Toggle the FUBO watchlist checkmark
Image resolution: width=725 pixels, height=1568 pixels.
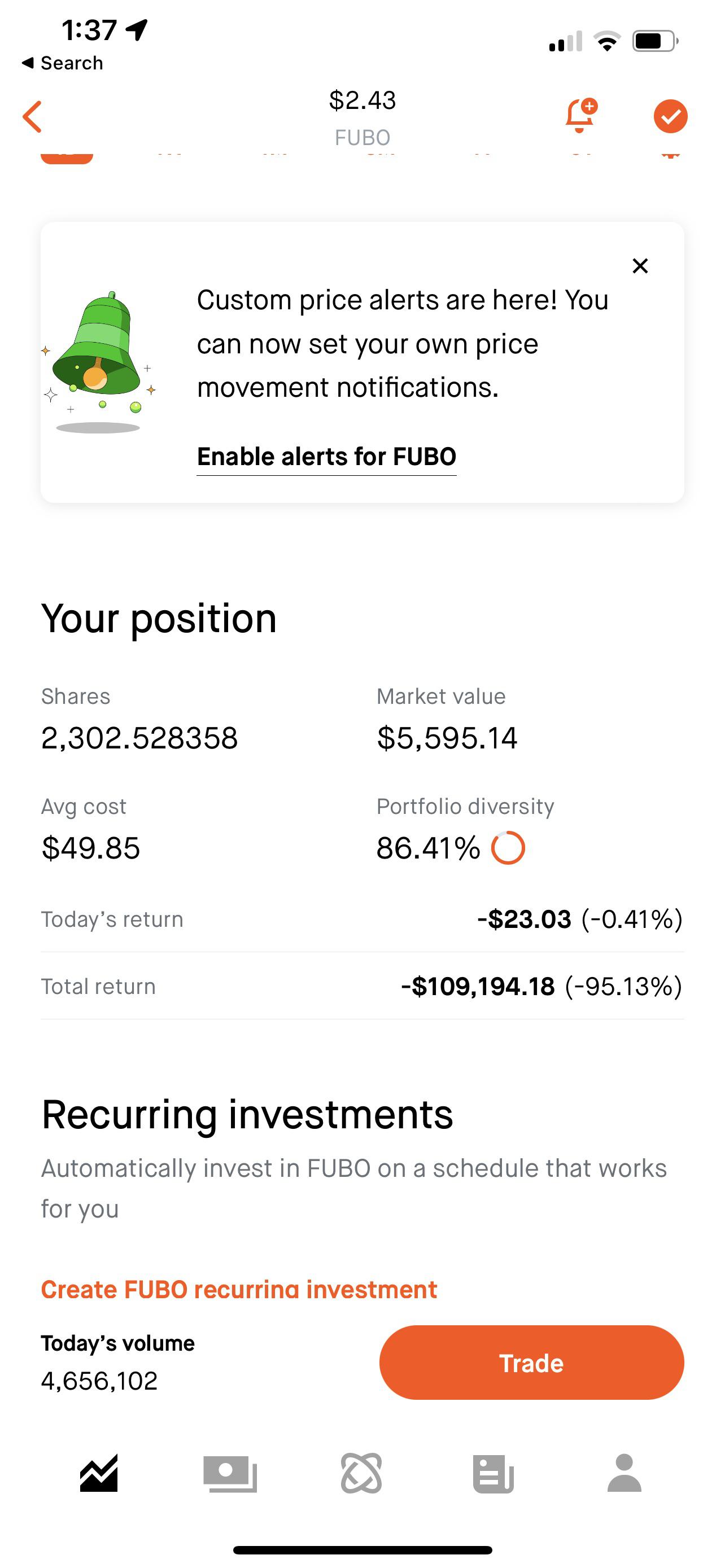point(670,116)
